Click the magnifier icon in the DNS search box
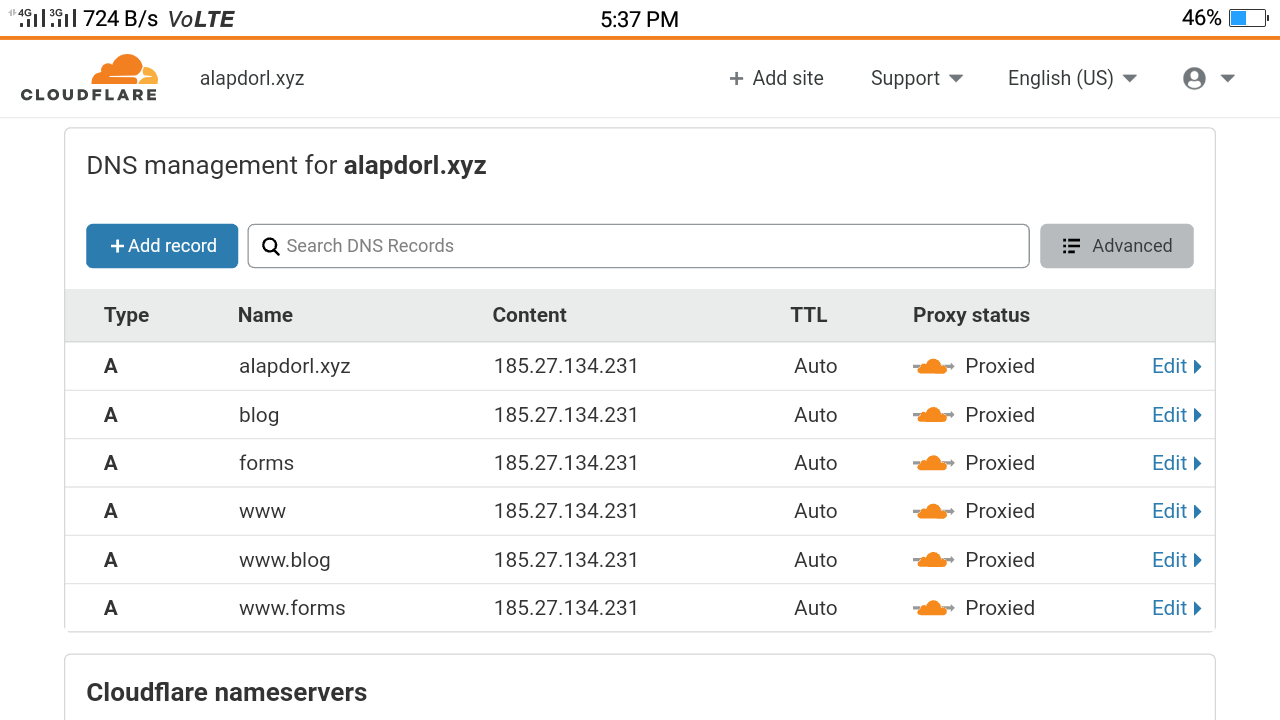The image size is (1280, 720). tap(269, 246)
